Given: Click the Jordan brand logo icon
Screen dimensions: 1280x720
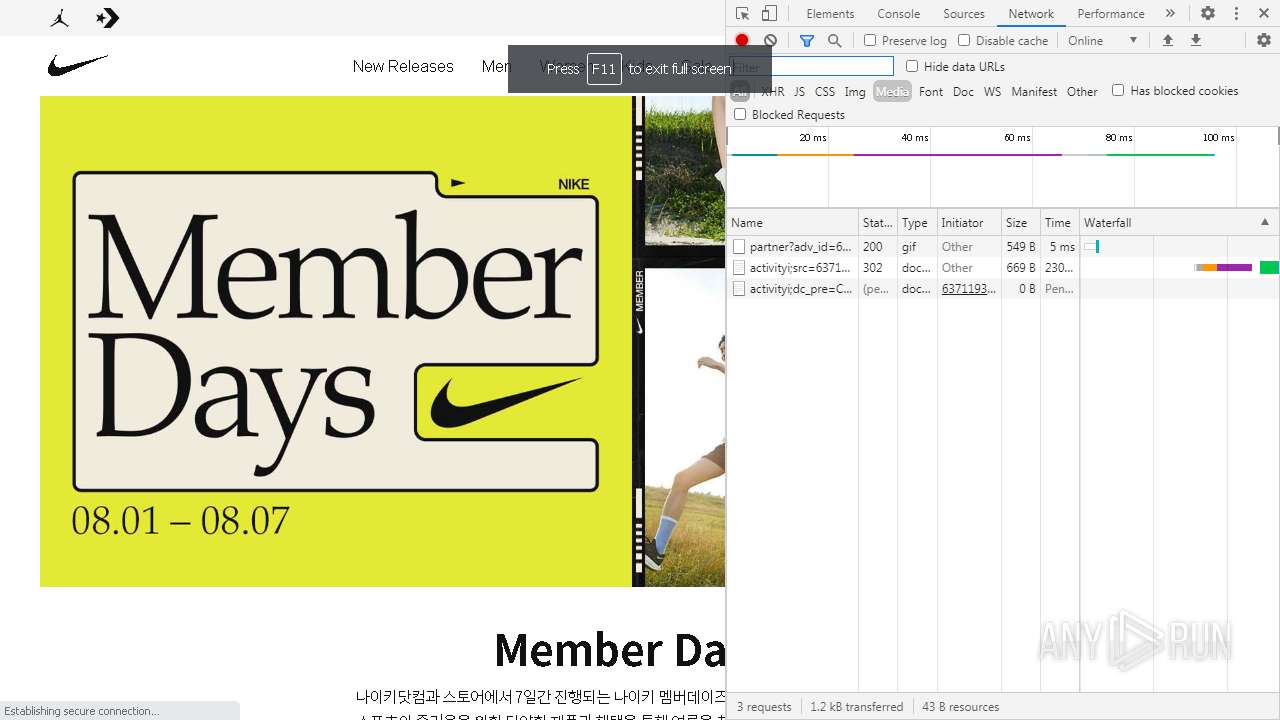Looking at the screenshot, I should 59,18.
